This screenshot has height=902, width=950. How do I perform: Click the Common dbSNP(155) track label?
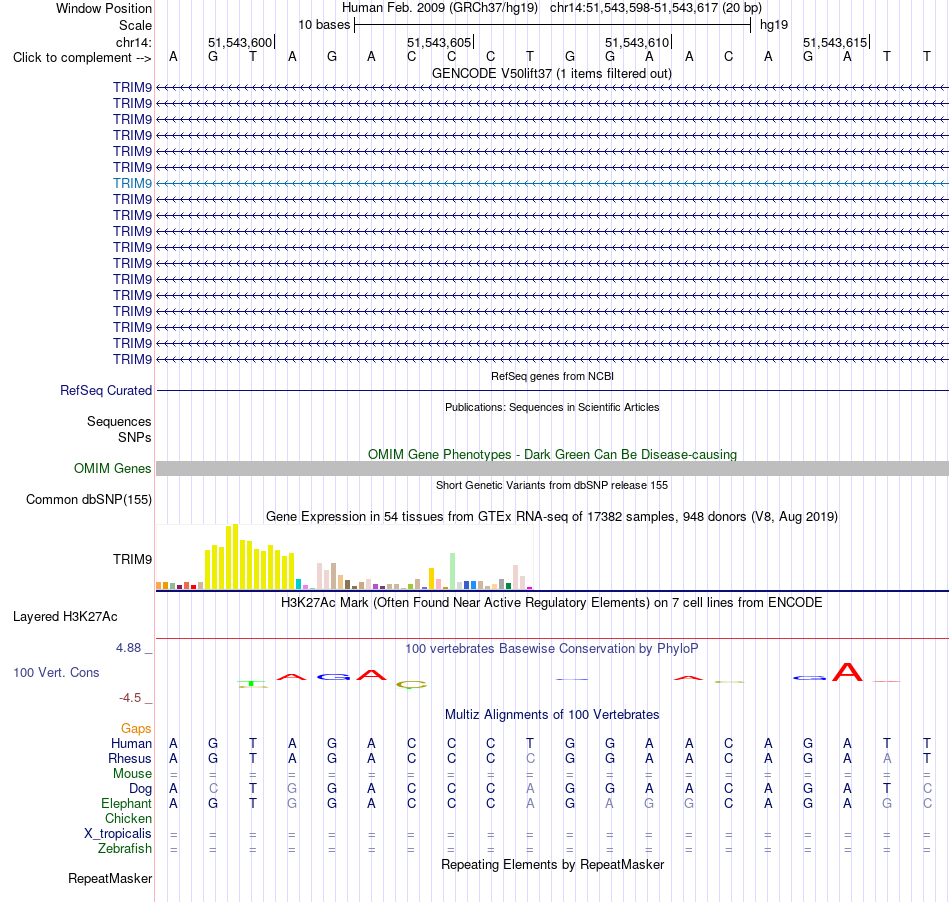click(x=88, y=499)
